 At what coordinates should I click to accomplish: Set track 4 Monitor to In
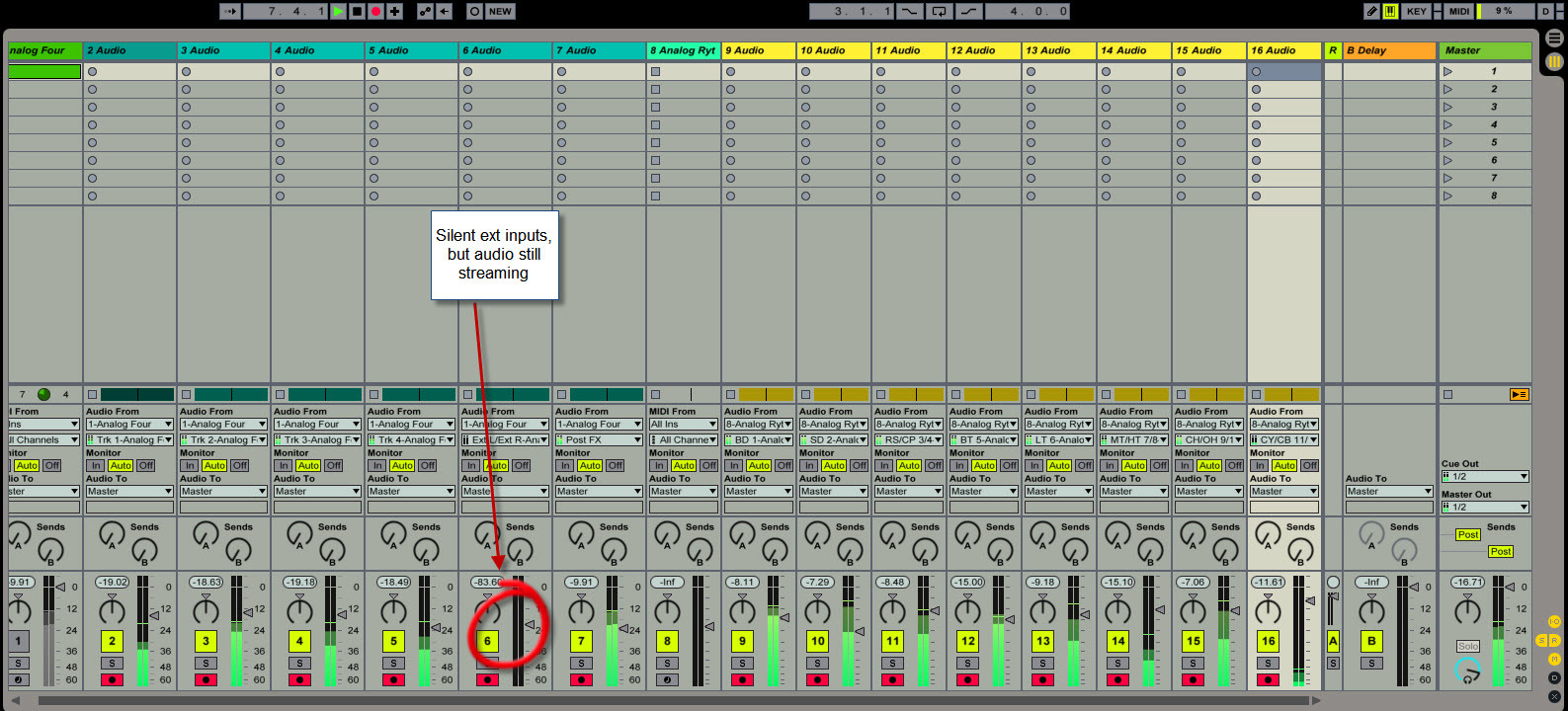pyautogui.click(x=284, y=465)
